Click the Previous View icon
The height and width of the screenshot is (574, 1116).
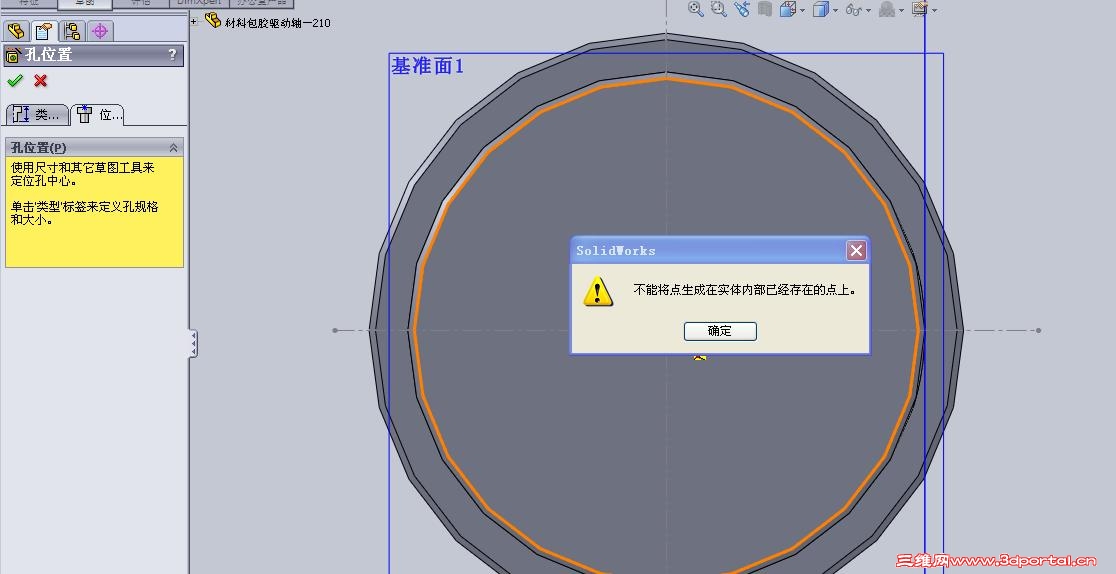742,9
